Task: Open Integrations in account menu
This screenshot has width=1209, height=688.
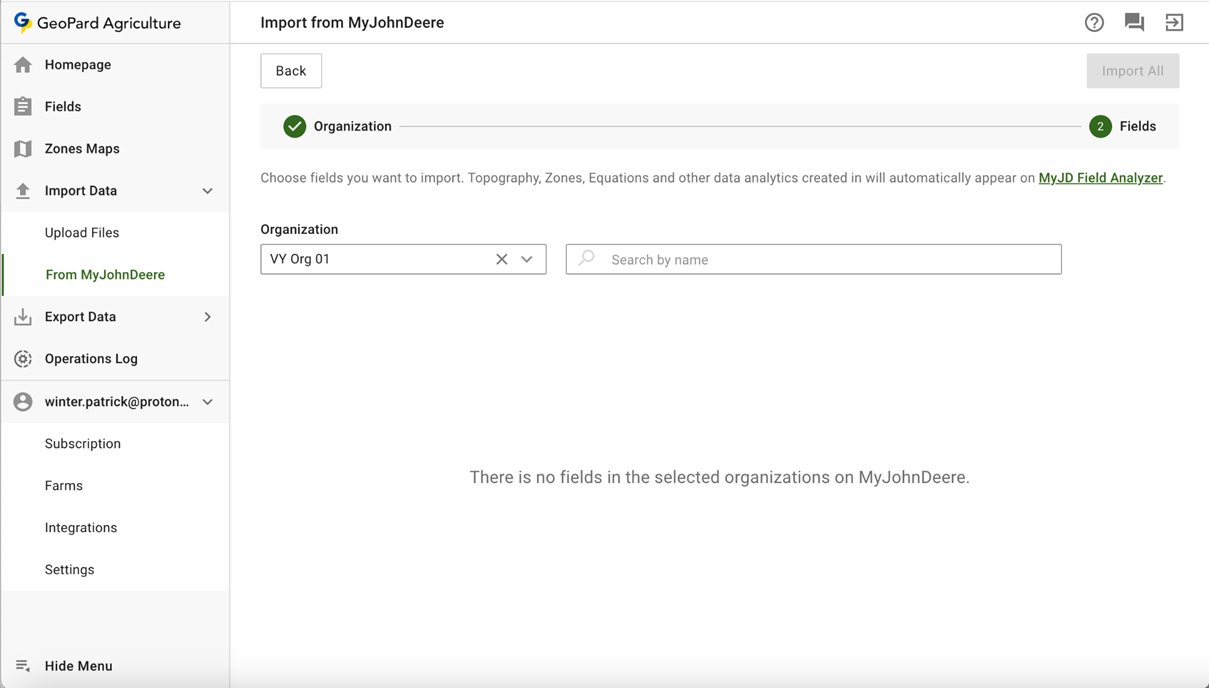Action: click(x=81, y=528)
